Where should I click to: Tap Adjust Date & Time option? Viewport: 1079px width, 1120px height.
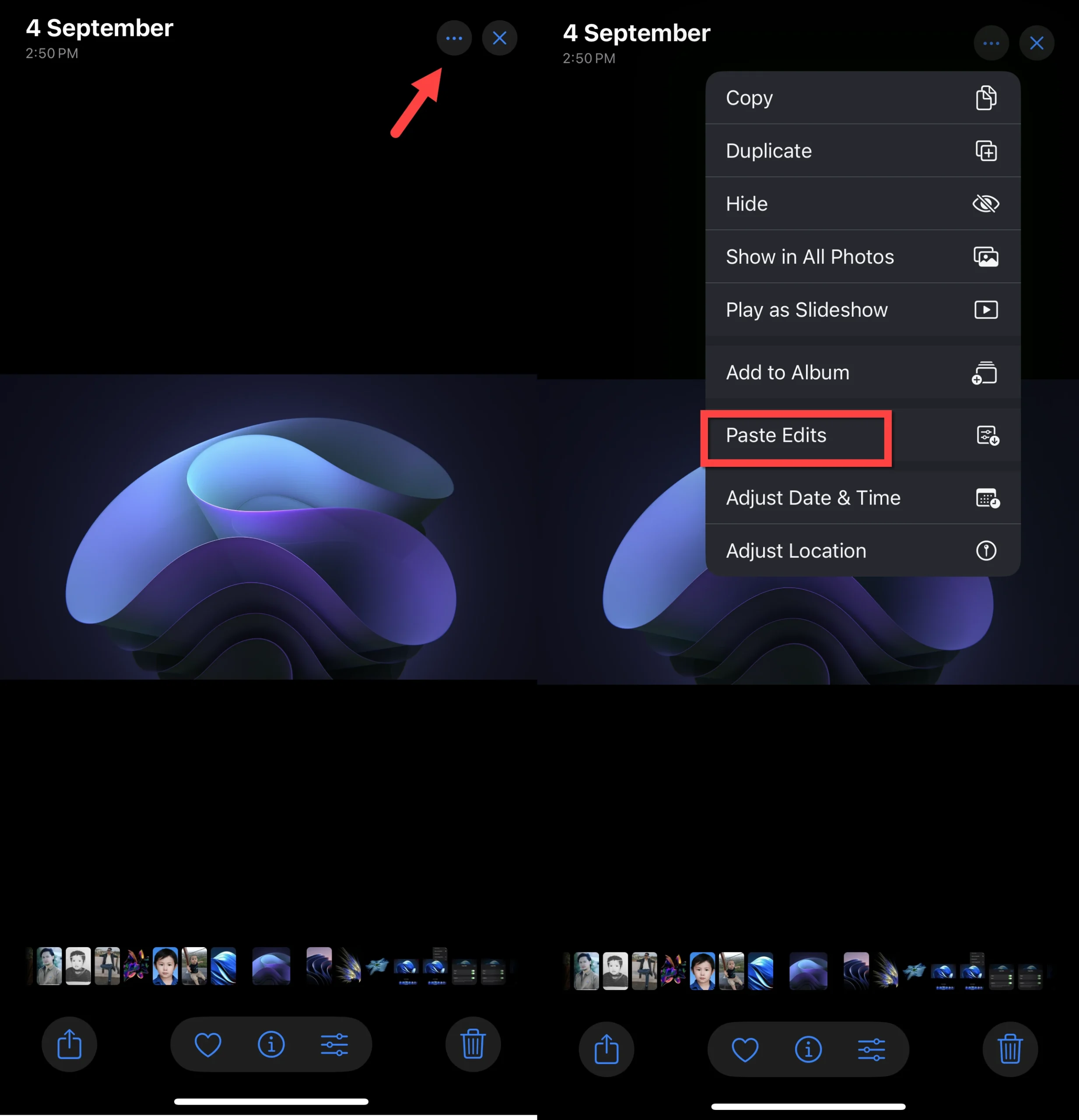pos(863,497)
